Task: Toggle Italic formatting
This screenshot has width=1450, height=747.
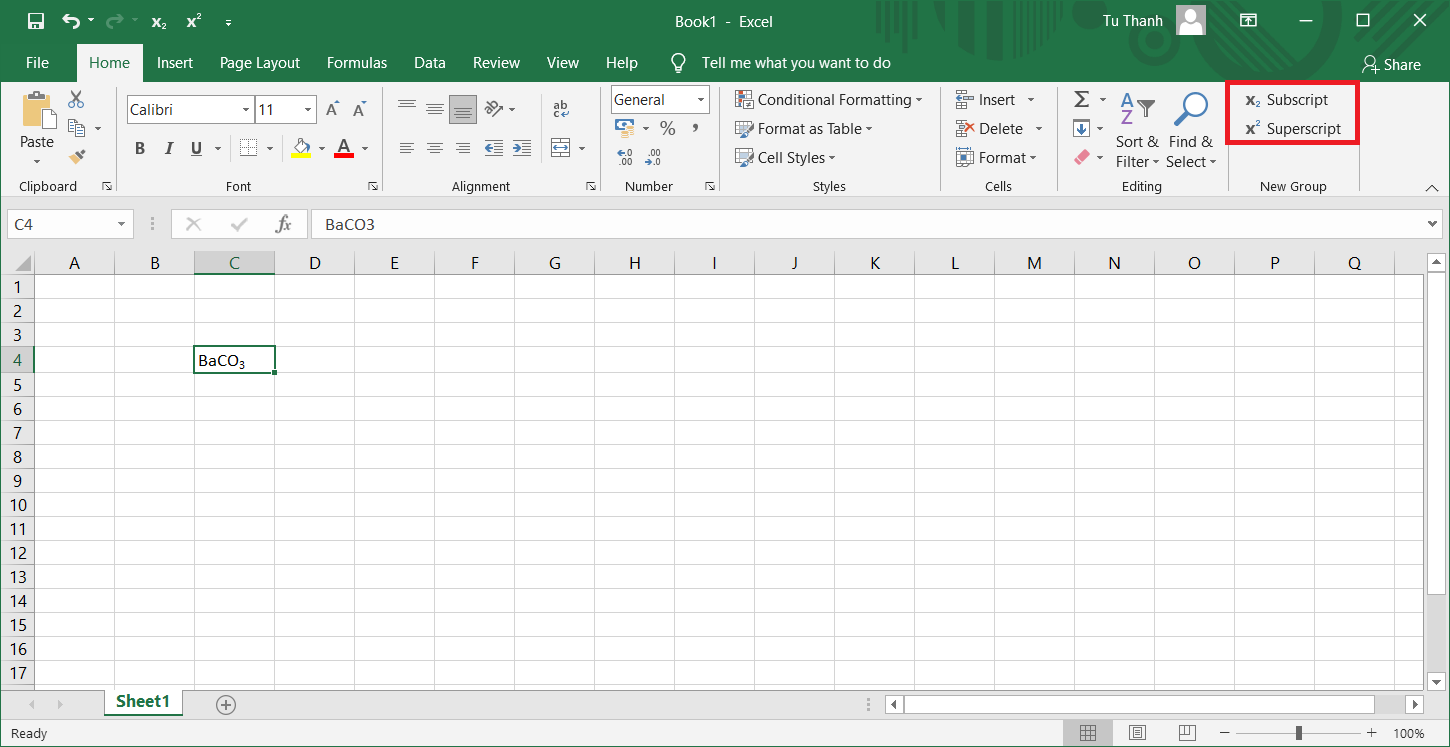Action: pos(168,149)
